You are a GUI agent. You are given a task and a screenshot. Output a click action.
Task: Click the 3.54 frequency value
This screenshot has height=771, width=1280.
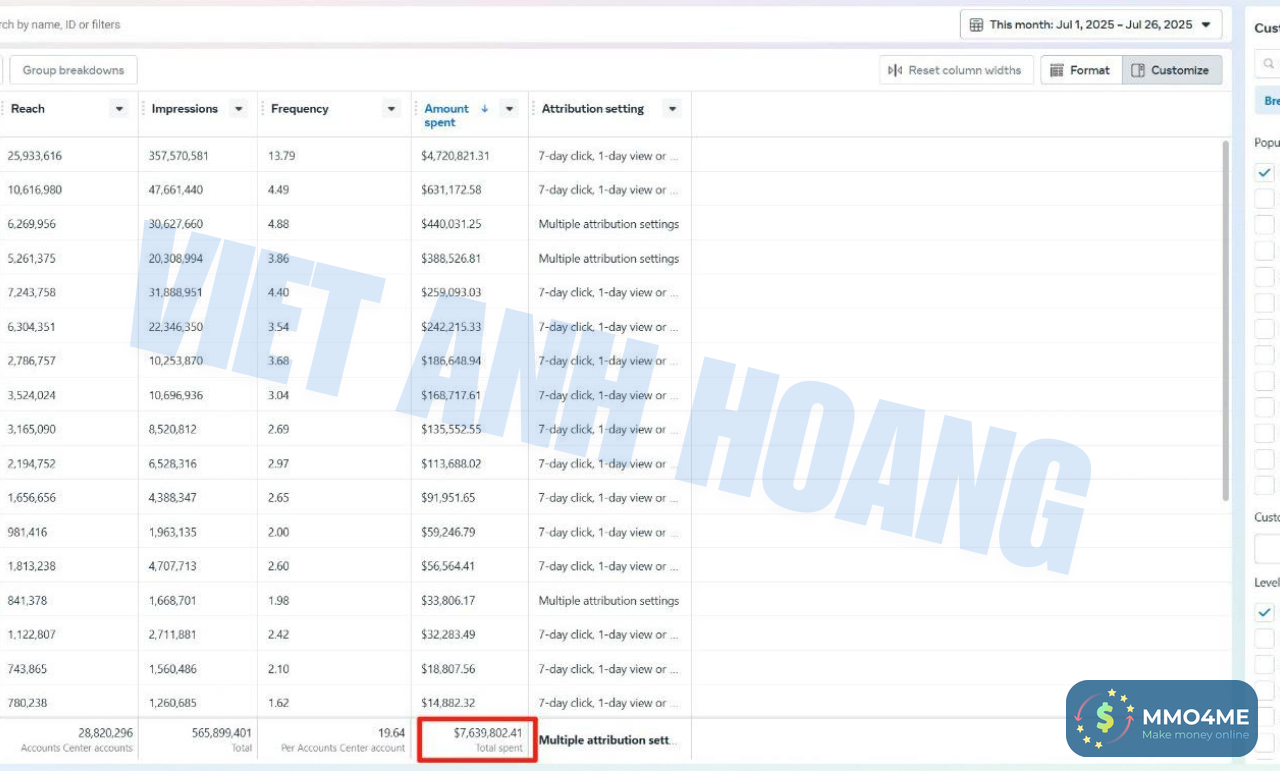coord(278,327)
